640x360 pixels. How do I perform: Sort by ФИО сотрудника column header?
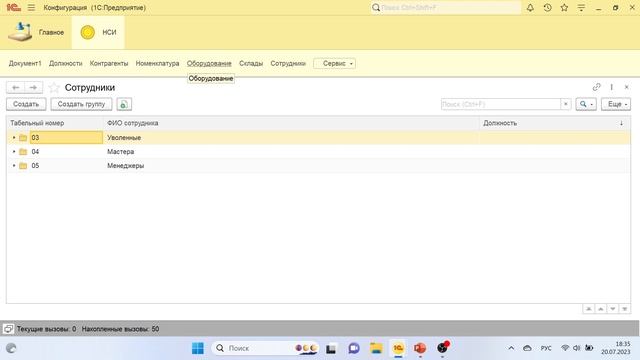click(291, 123)
